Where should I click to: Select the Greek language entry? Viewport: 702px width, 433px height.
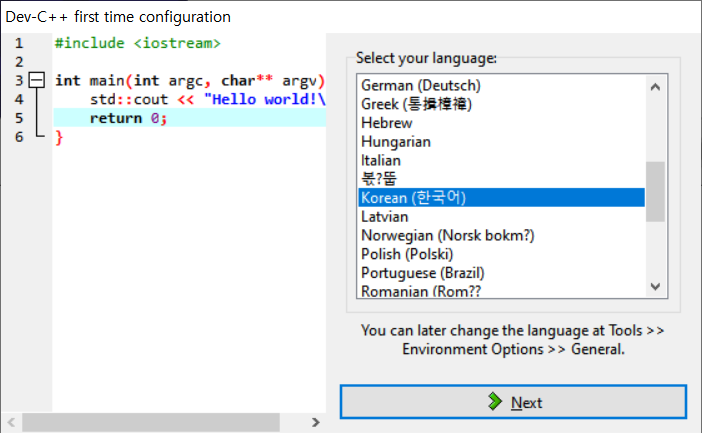pyautogui.click(x=501, y=104)
